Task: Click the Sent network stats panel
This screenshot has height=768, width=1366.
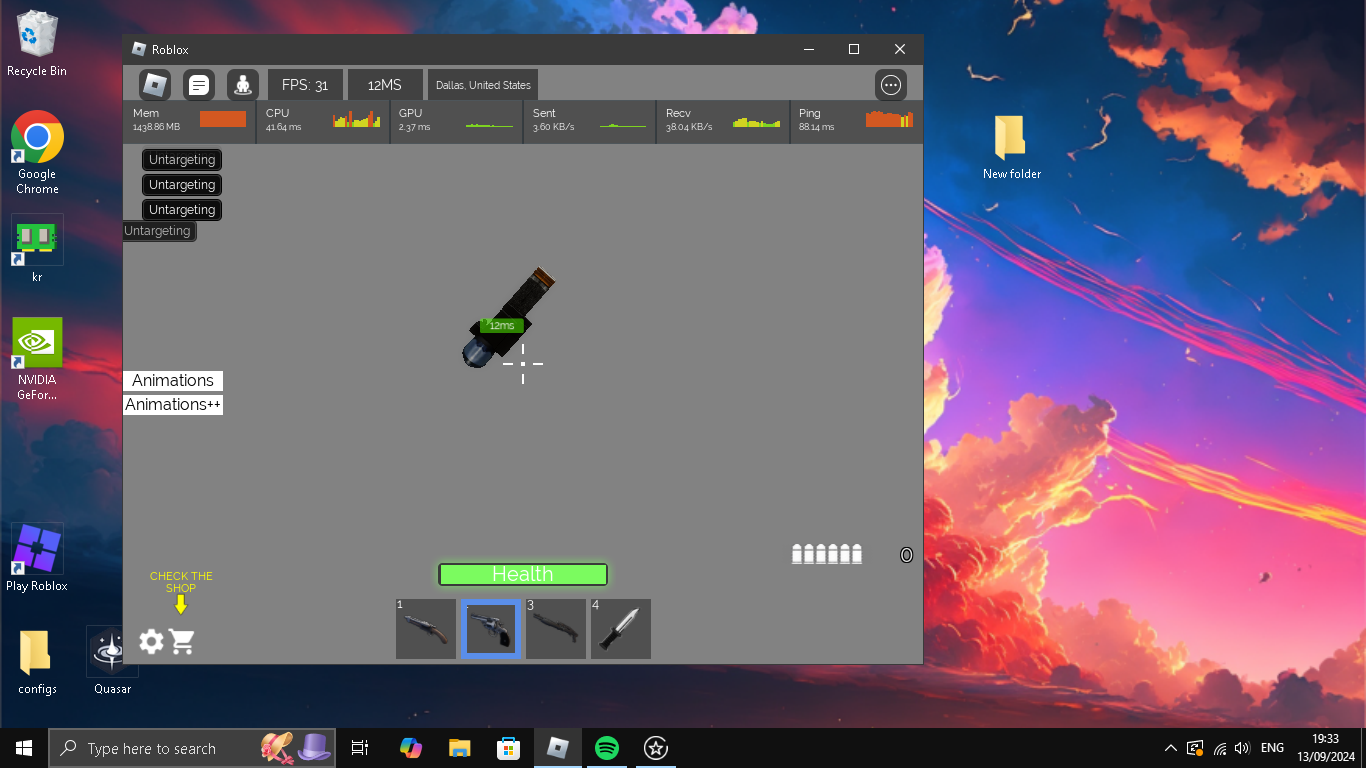Action: [x=589, y=121]
